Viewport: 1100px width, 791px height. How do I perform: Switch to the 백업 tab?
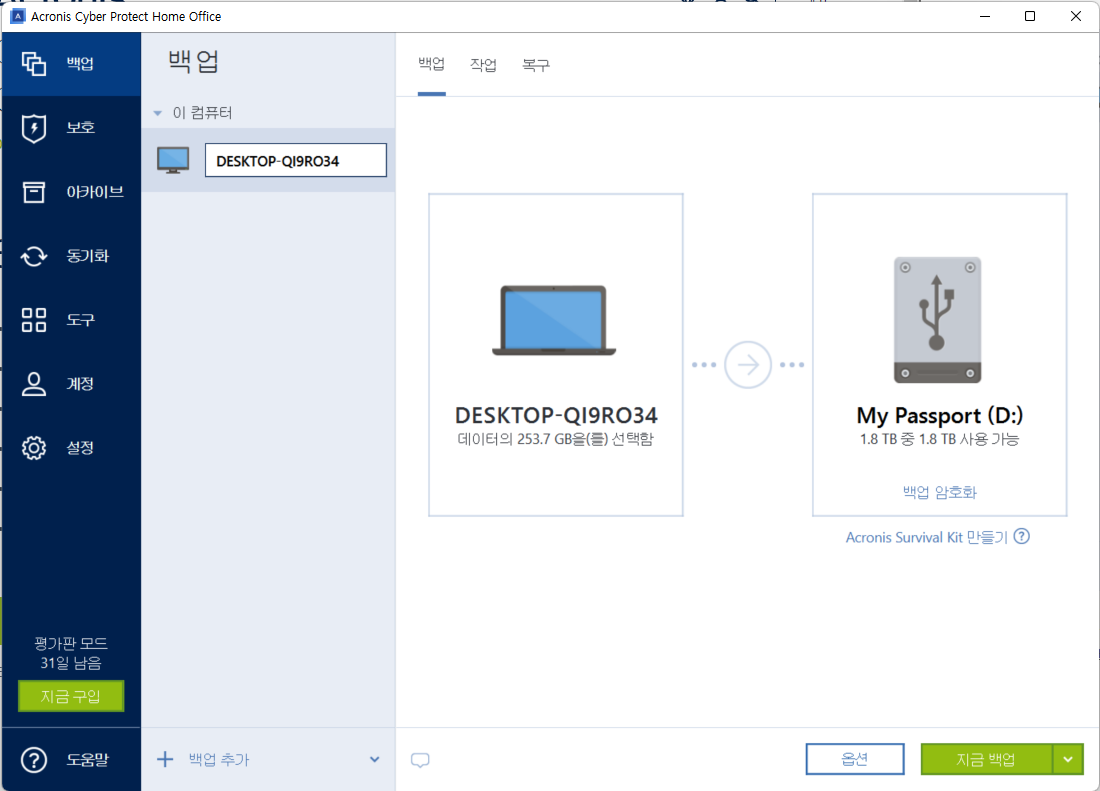click(431, 65)
